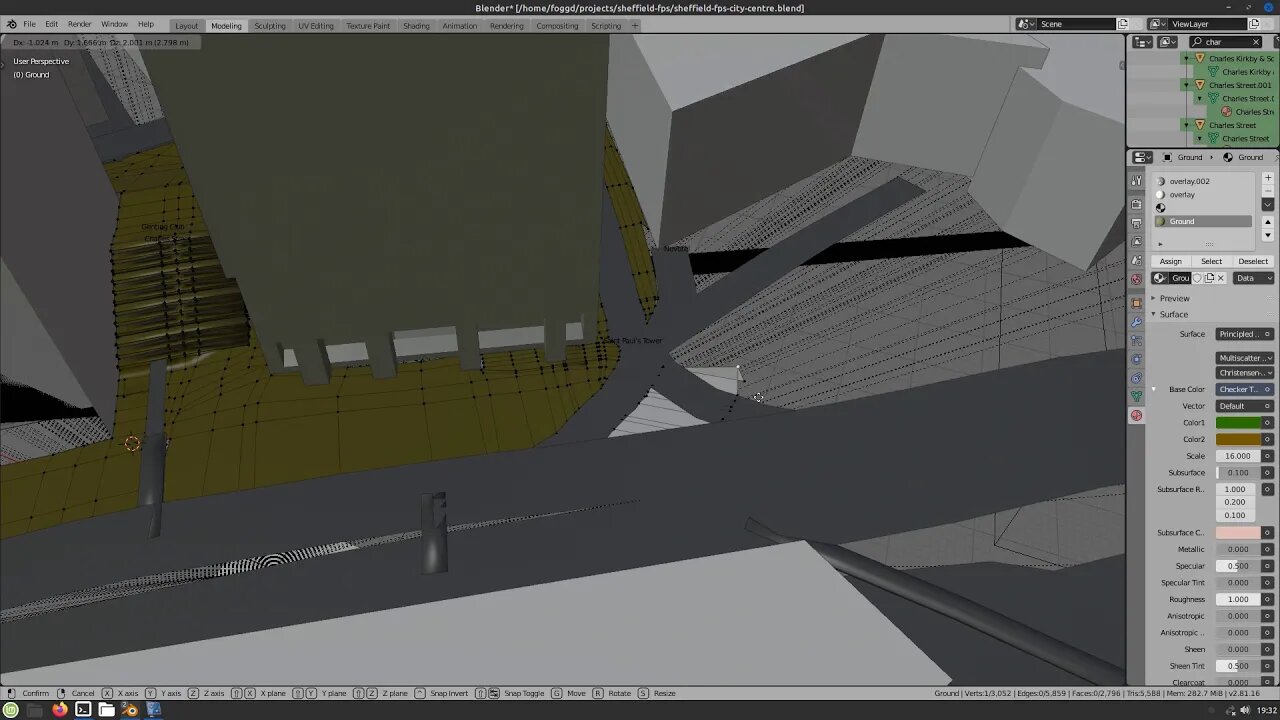The image size is (1280, 720).
Task: Adjust the Roughness value slider
Action: tap(1238, 599)
